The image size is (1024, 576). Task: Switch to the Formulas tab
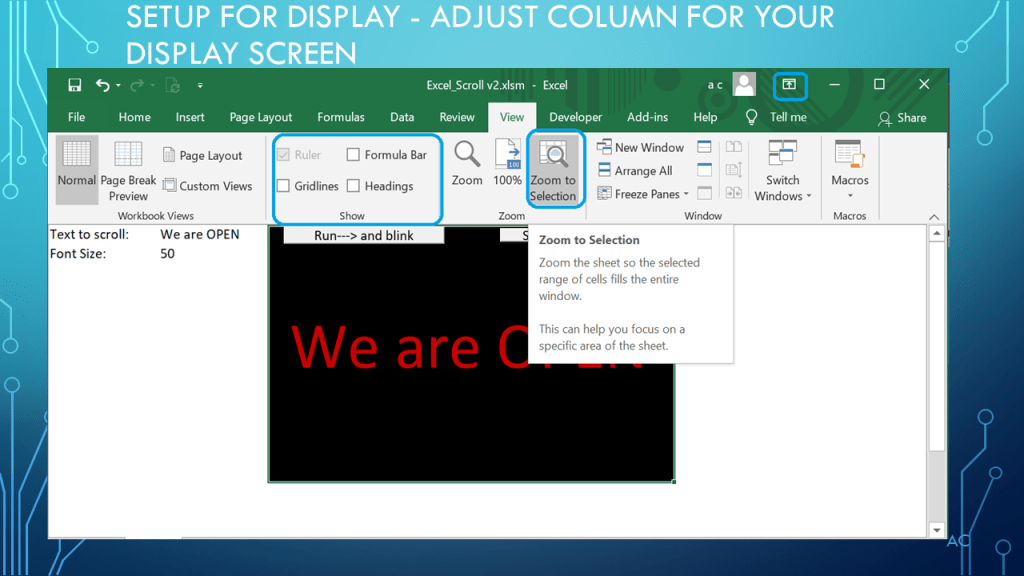341,117
